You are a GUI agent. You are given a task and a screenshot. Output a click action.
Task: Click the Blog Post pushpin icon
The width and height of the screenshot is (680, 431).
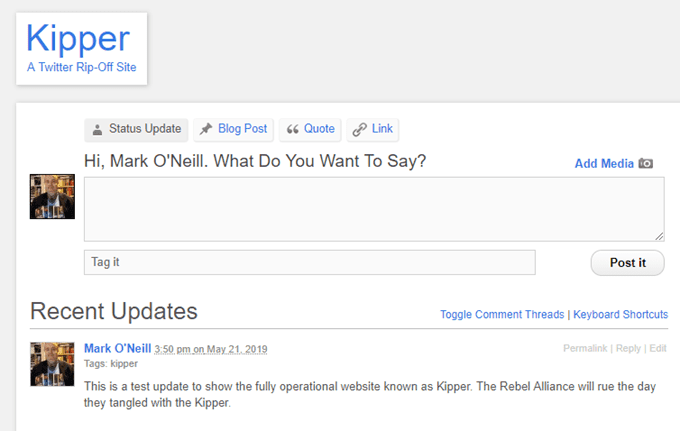[x=206, y=129]
